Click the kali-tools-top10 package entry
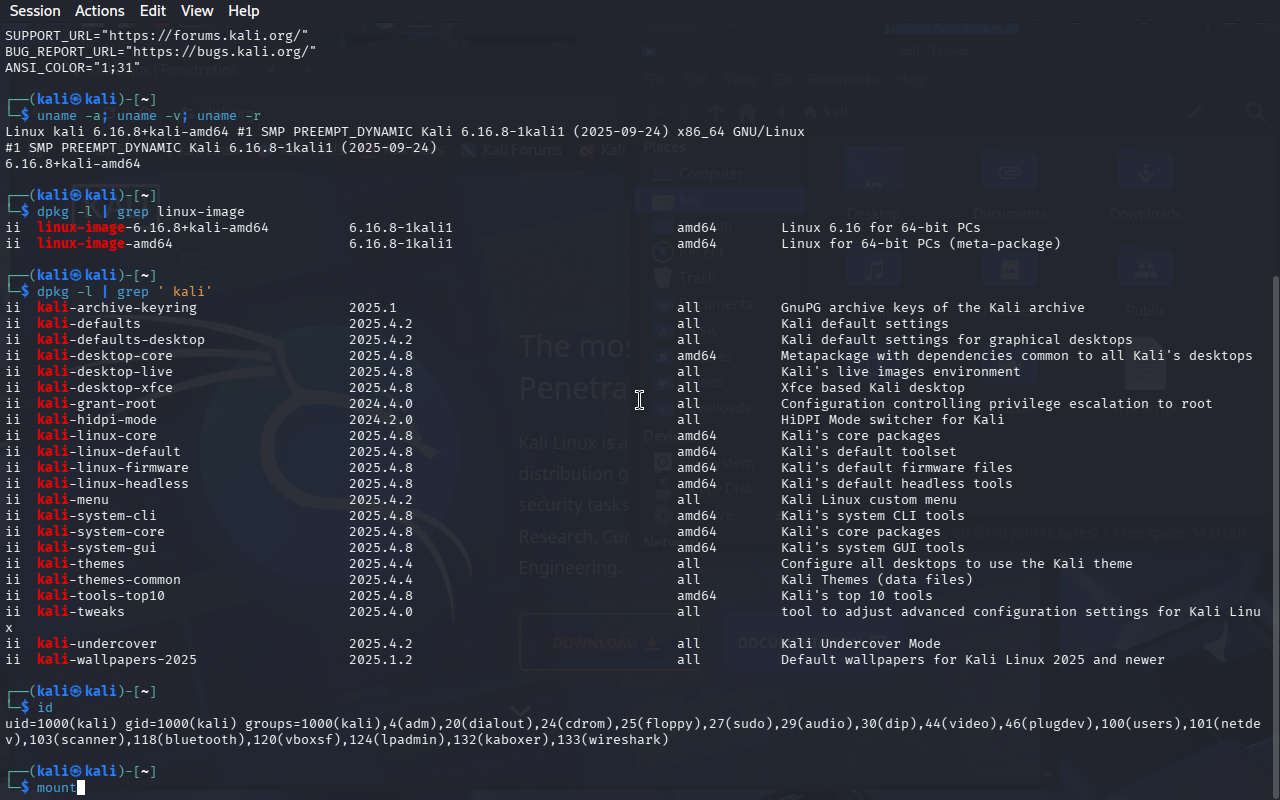1280x800 pixels. (100, 596)
